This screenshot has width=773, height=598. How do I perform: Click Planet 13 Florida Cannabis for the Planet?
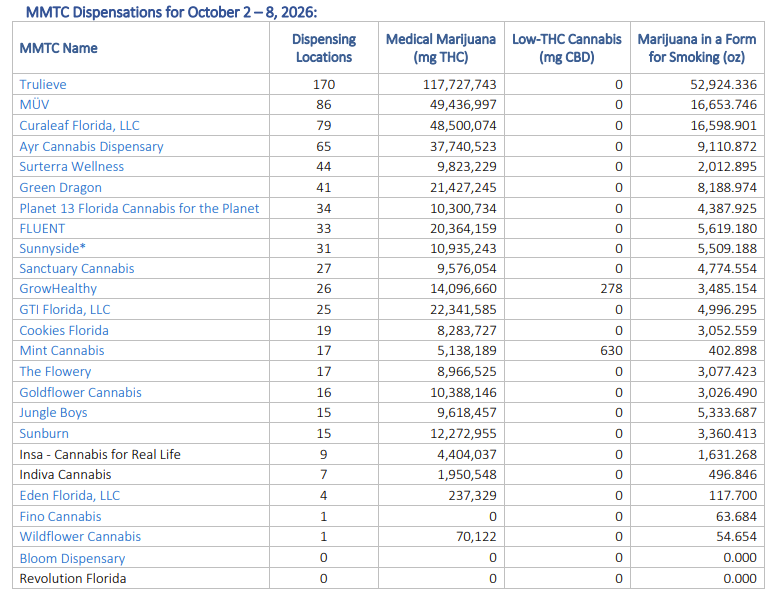139,209
